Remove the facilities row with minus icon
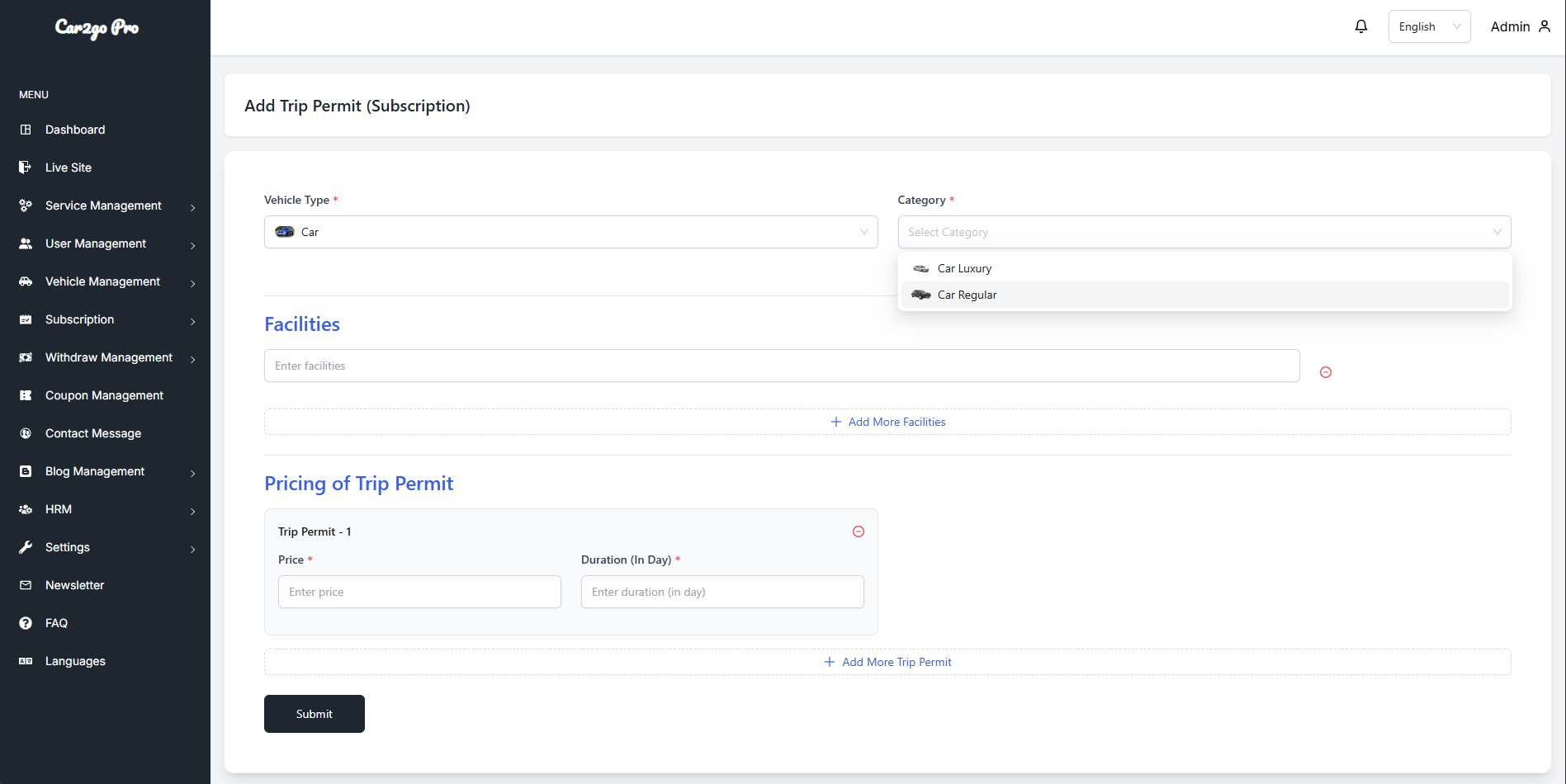The width and height of the screenshot is (1566, 784). [1326, 372]
